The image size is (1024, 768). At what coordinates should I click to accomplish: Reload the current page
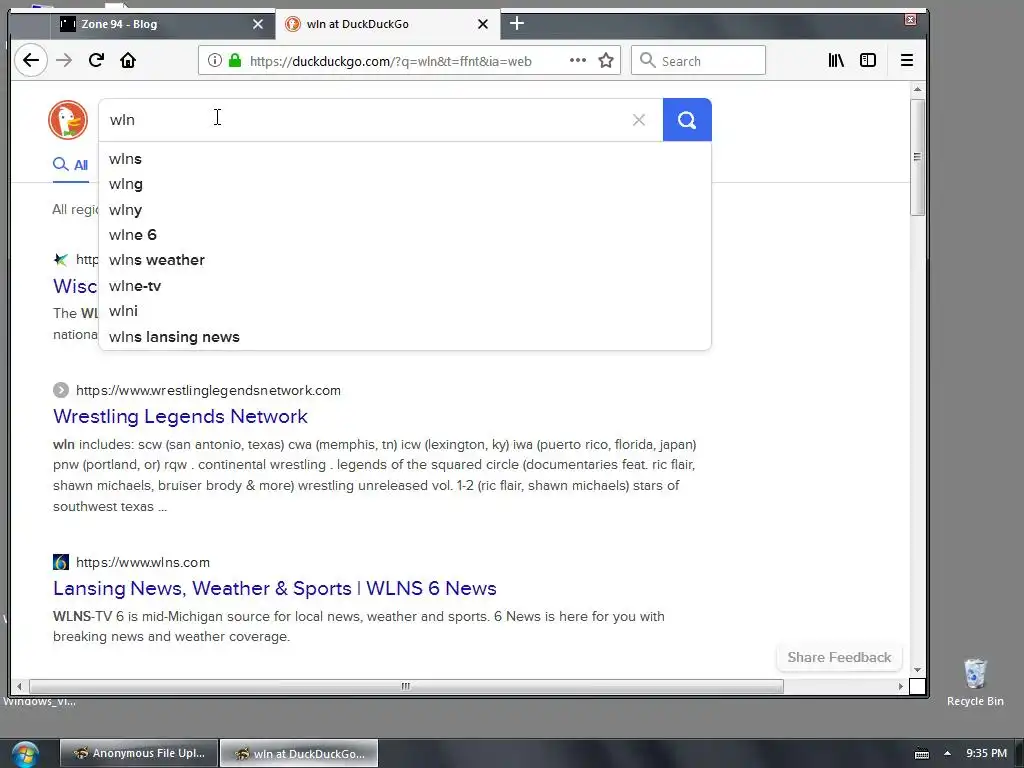96,61
